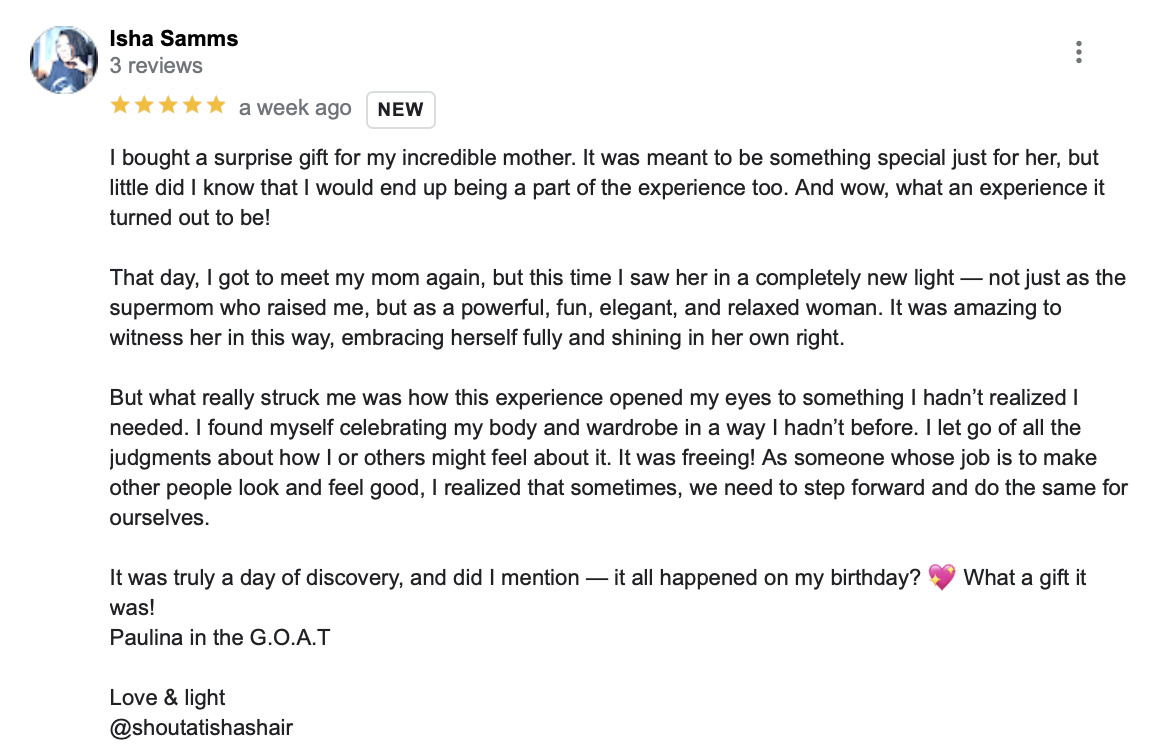Viewport: 1160px width, 752px height.
Task: Select the third rating star
Action: tap(168, 106)
